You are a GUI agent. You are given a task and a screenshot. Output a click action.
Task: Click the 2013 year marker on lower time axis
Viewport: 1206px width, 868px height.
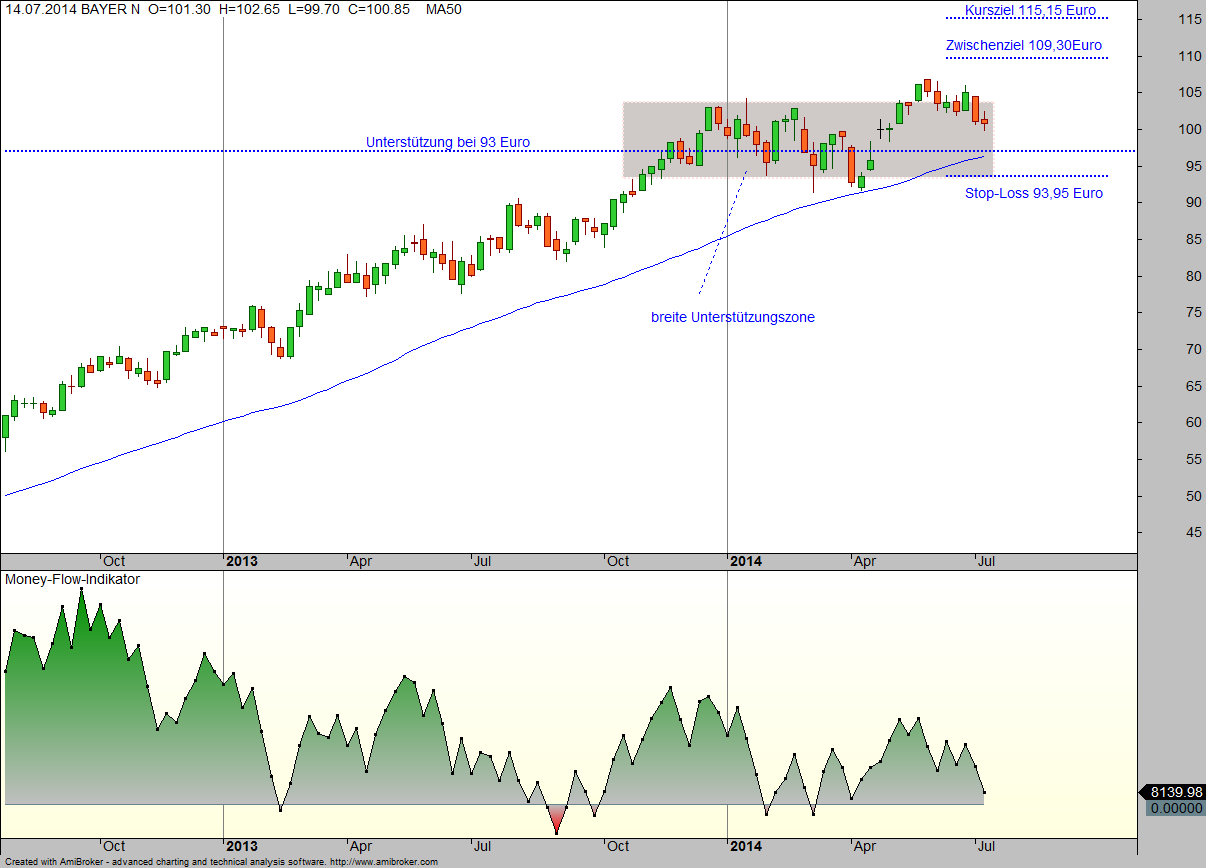[x=241, y=845]
